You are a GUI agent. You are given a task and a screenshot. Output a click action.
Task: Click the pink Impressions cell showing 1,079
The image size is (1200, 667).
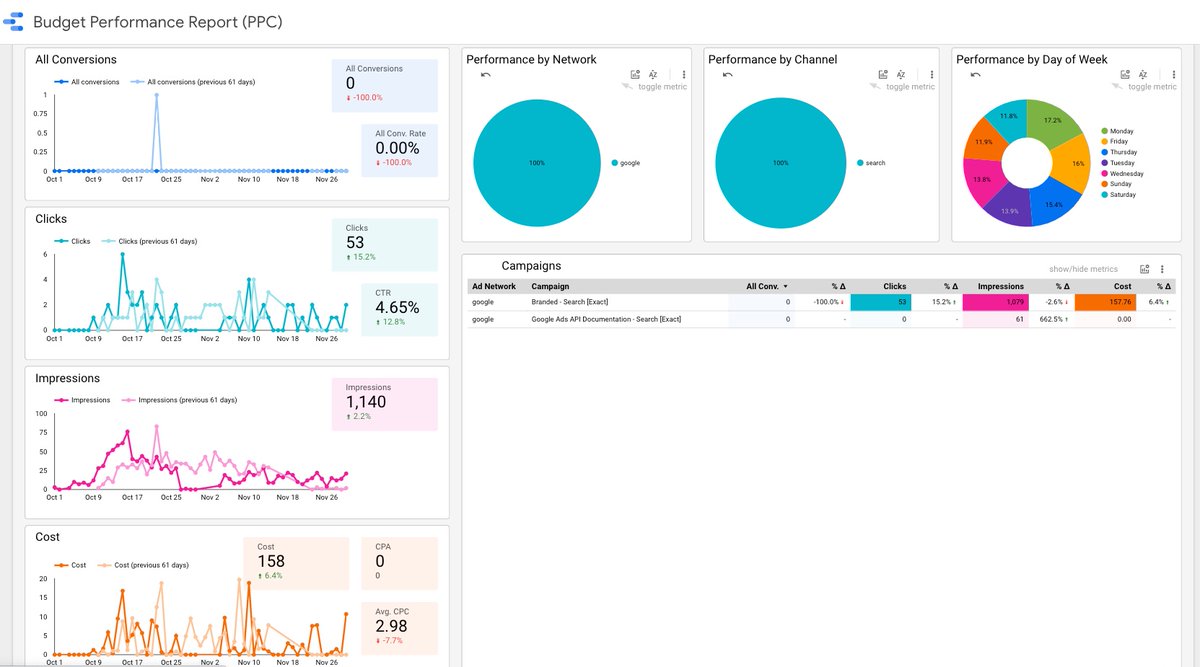(x=994, y=302)
